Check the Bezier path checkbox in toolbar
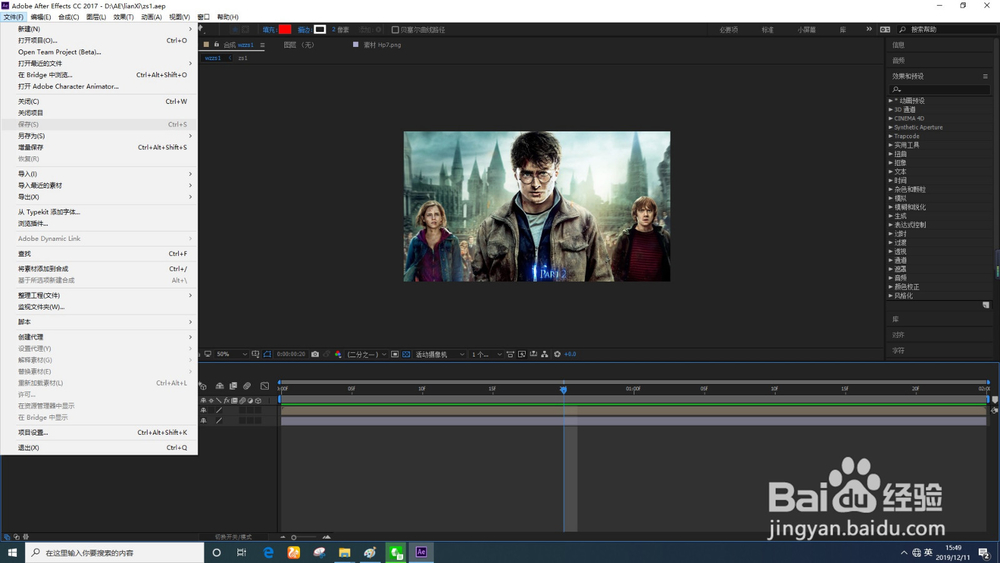Image resolution: width=1000 pixels, height=563 pixels. pyautogui.click(x=395, y=29)
